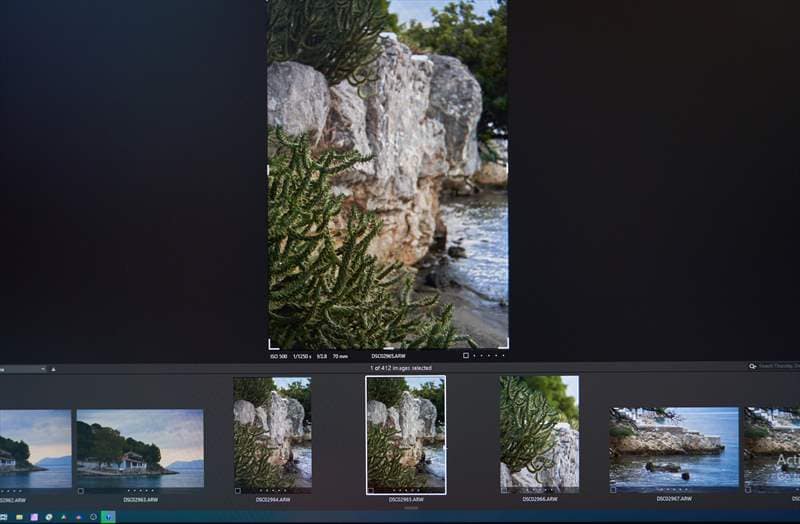
Task: Click rating dots under DSC02963.ARW thumbnail
Action: (140, 491)
